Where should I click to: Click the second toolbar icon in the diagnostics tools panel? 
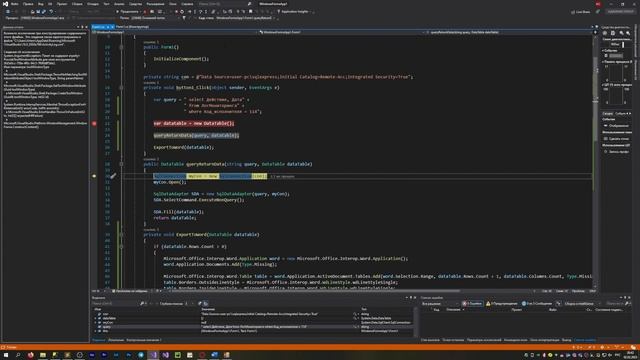point(613,33)
